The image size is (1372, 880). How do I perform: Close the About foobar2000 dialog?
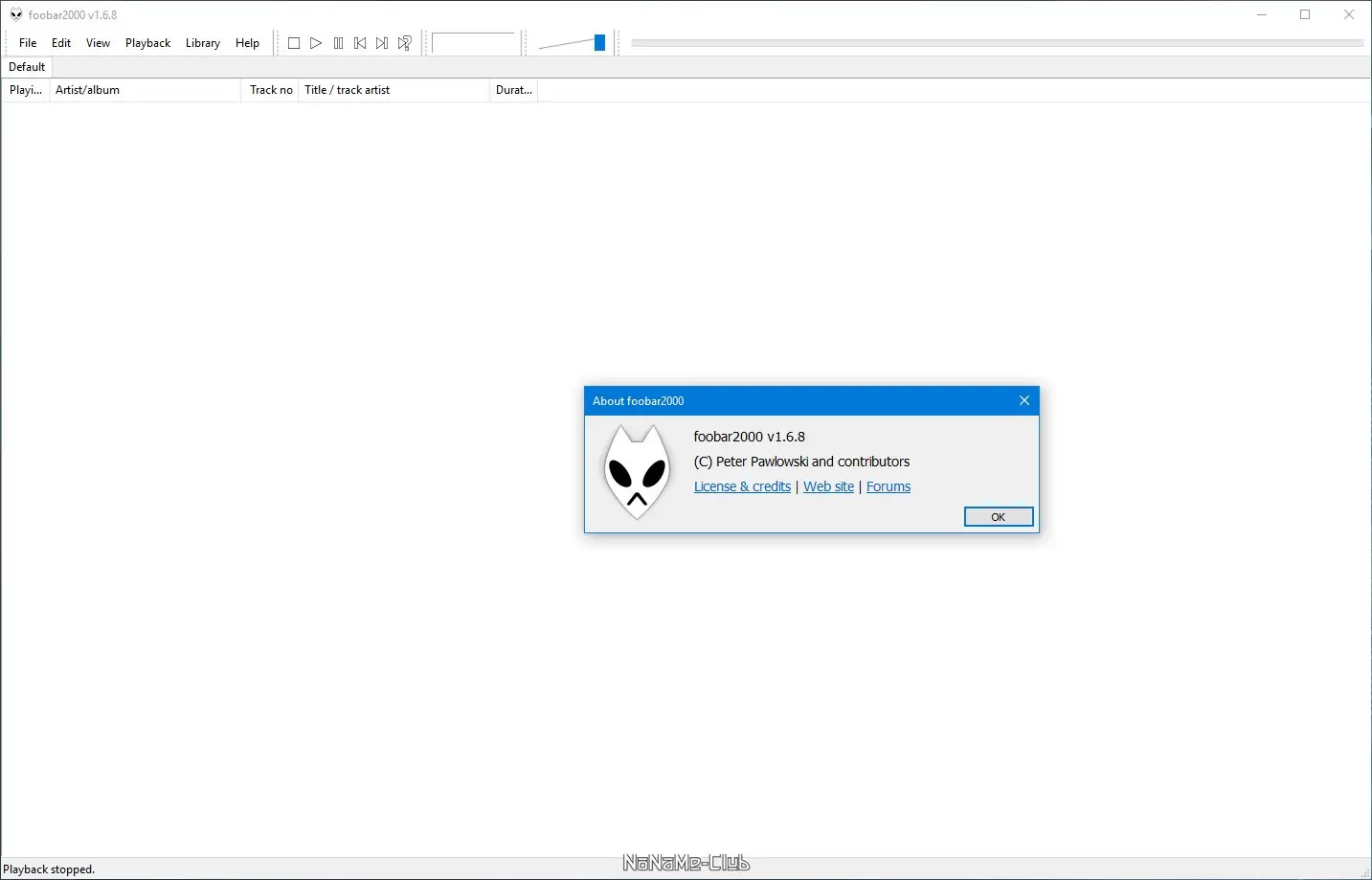click(1024, 400)
